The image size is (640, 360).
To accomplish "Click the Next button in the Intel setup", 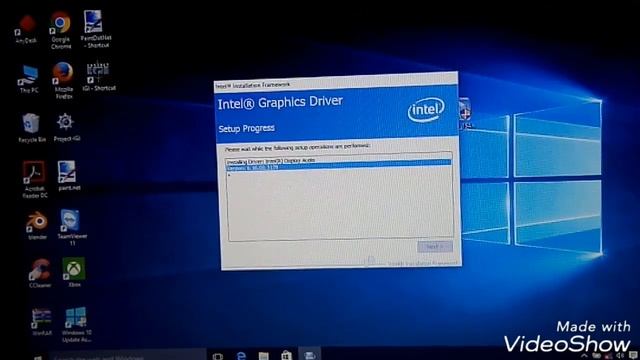I will pos(435,247).
